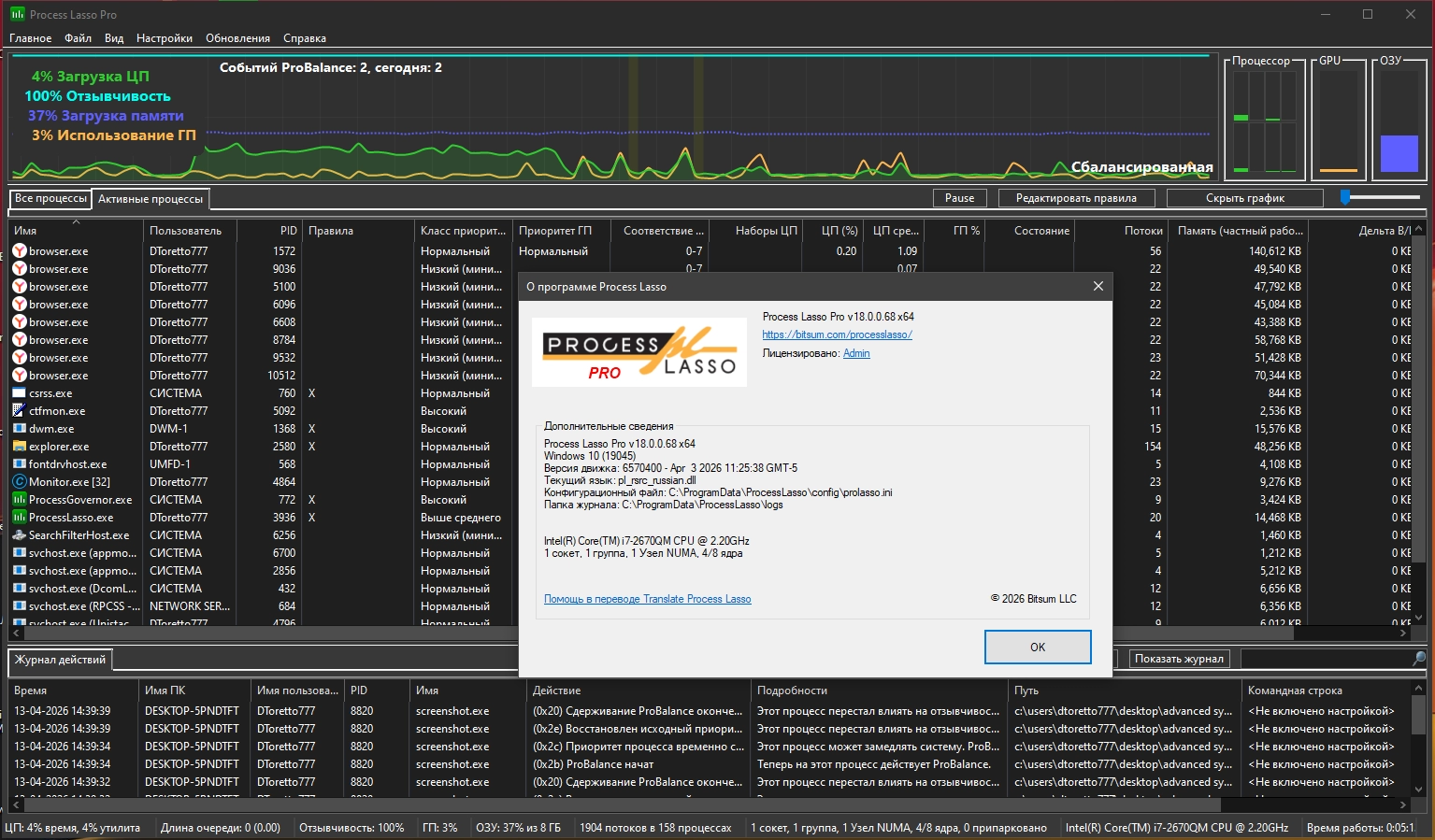Click the Process Lasso Pro logo image

click(639, 353)
